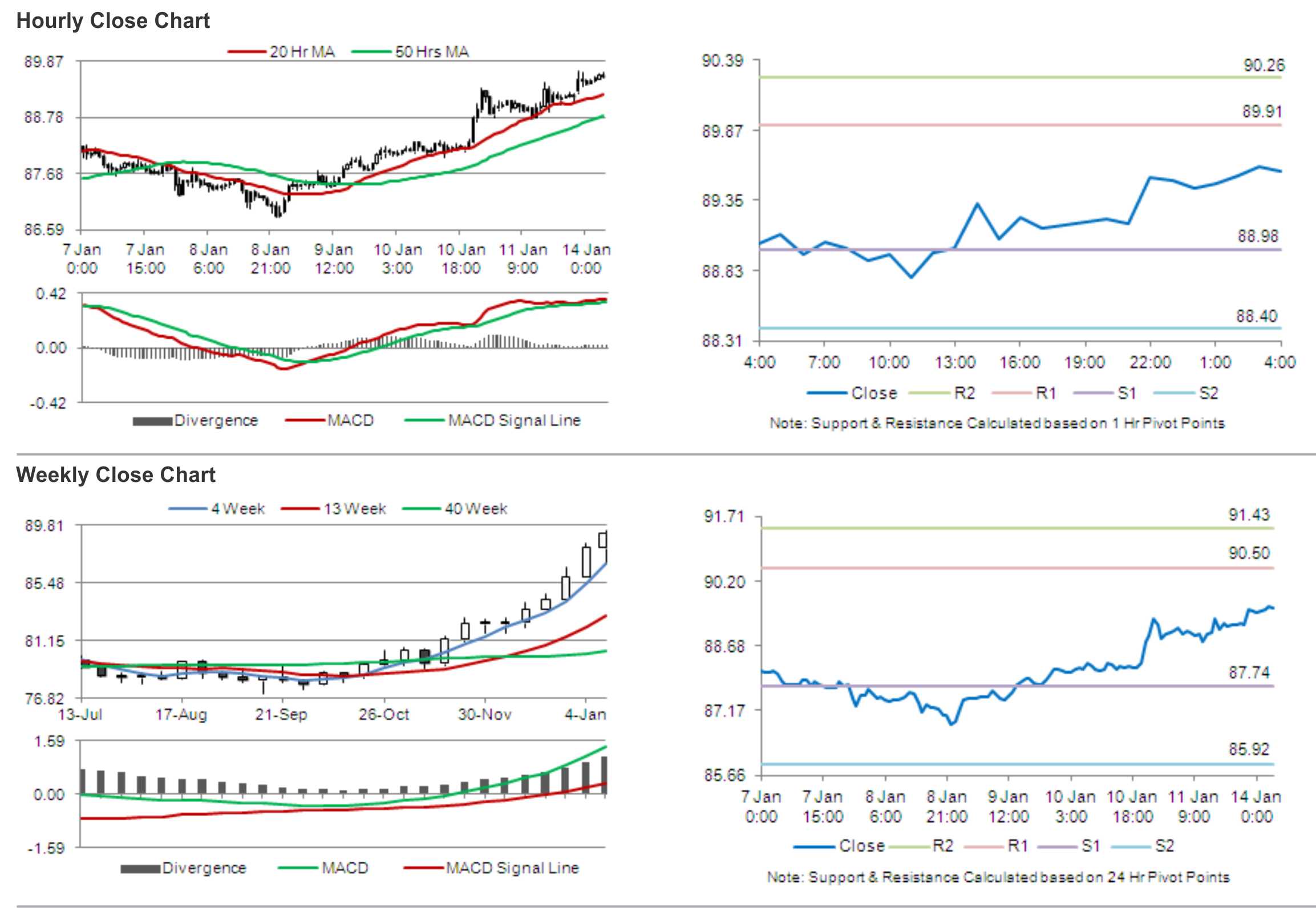Click the -1.59 weekly MACD axis label
This screenshot has height=908, width=1316.
46,848
